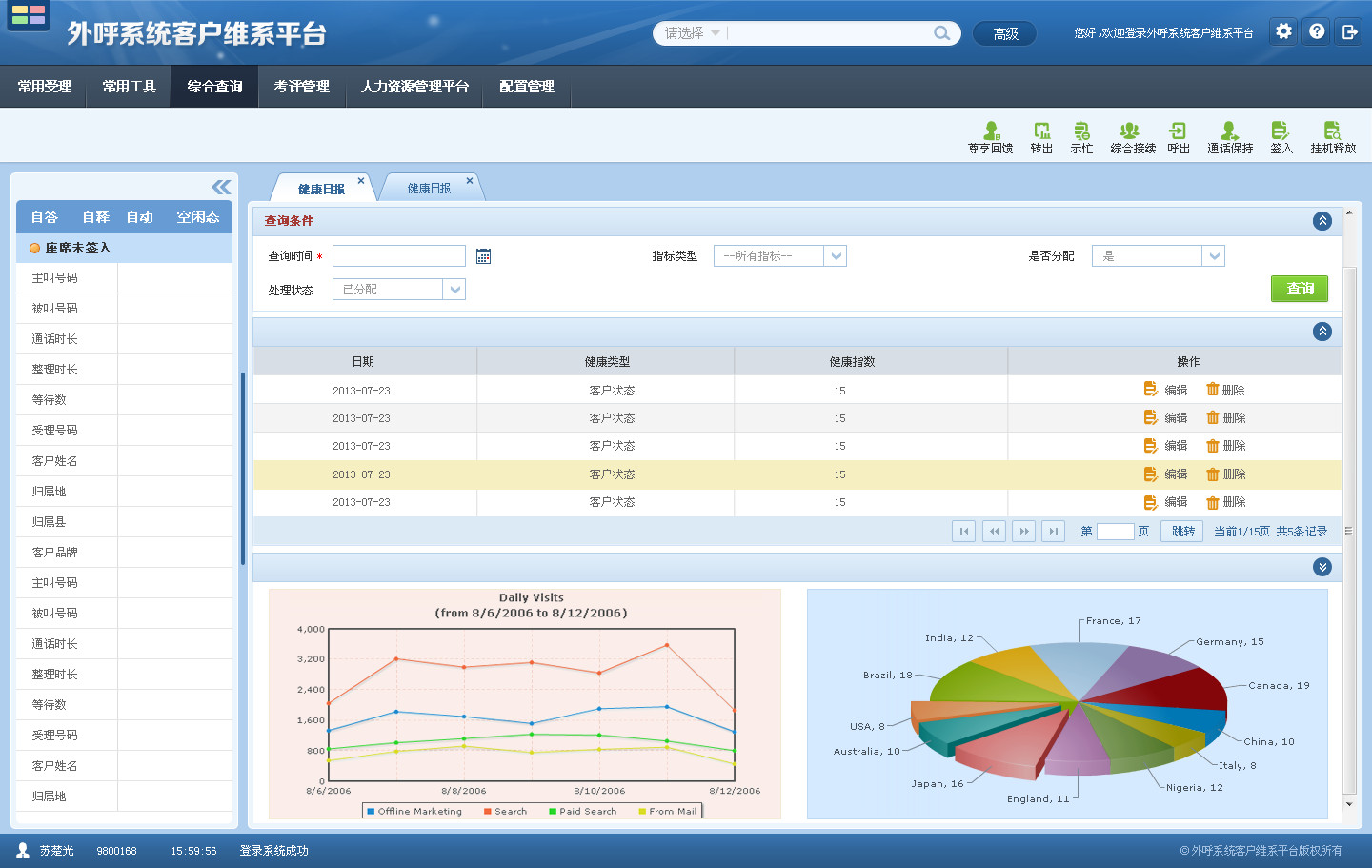Screen dimensions: 1372x868
Task: Click the green 查询 button
Action: [1300, 289]
